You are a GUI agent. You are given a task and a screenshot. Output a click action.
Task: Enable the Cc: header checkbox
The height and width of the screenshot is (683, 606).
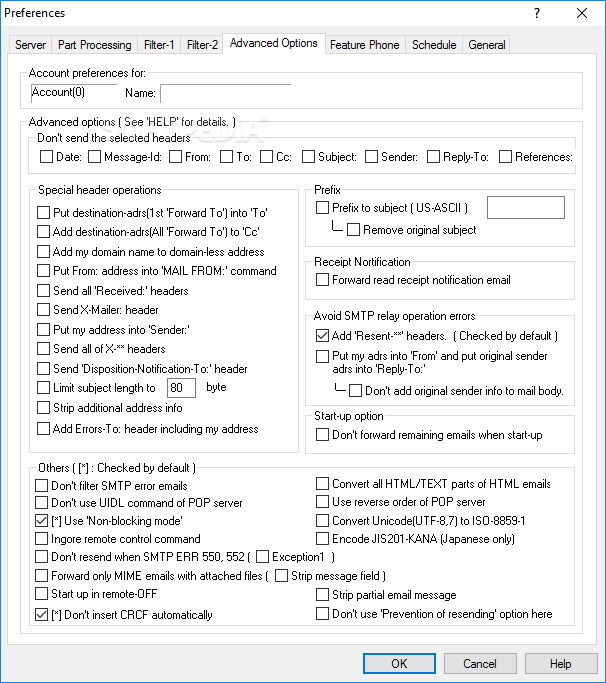click(x=266, y=157)
